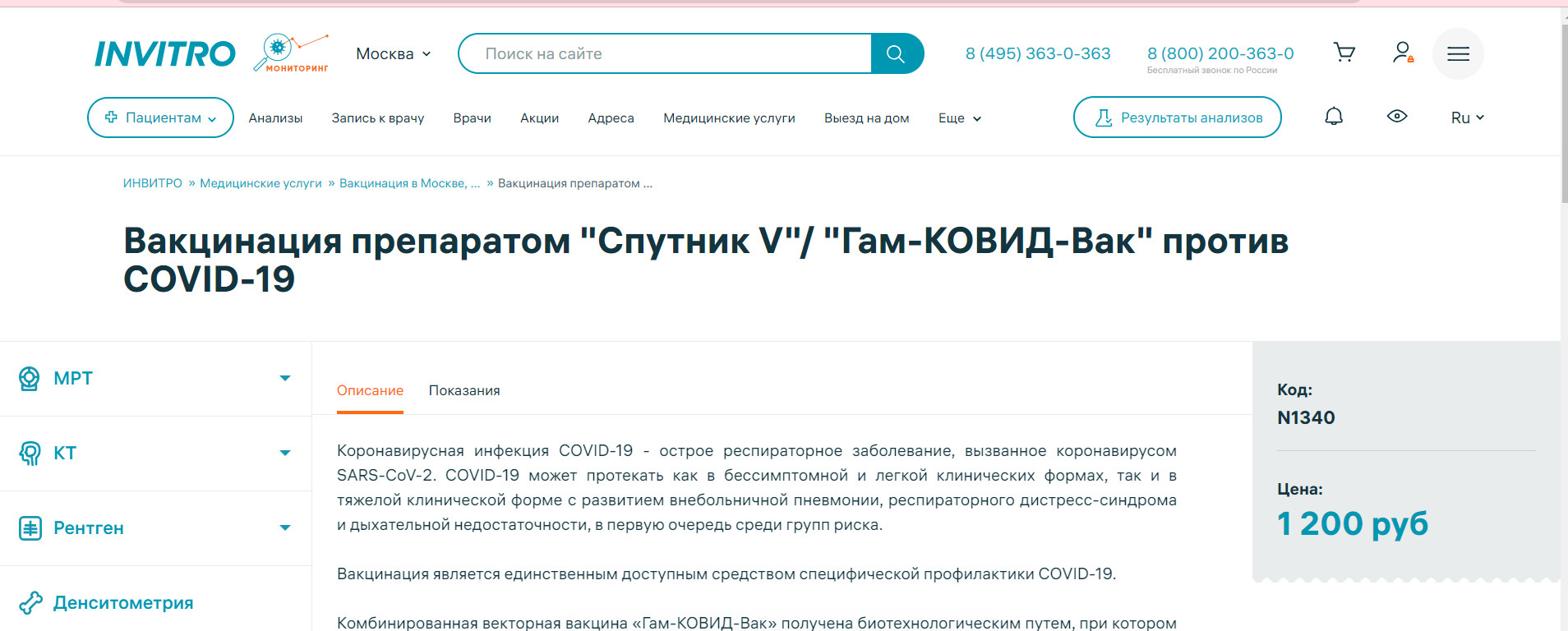Image resolution: width=1568 pixels, height=631 pixels.
Task: Go to Вакцинация в Москве breadcrumb
Action: tap(409, 184)
